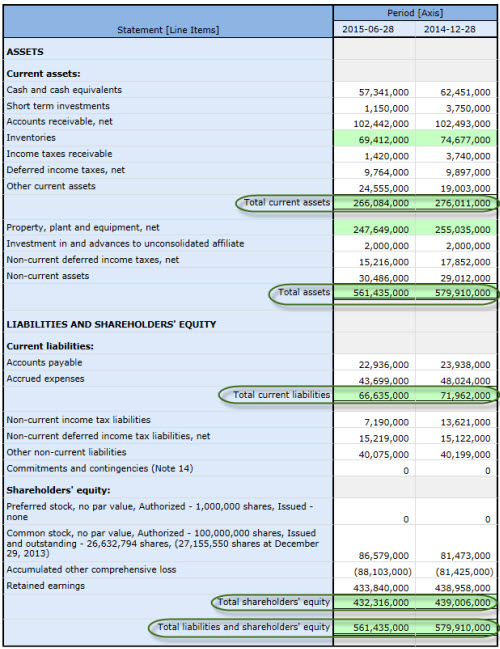Viewport: 500px width, 649px height.
Task: Select Commitments and contingencies (Note 14) label
Action: (x=100, y=469)
